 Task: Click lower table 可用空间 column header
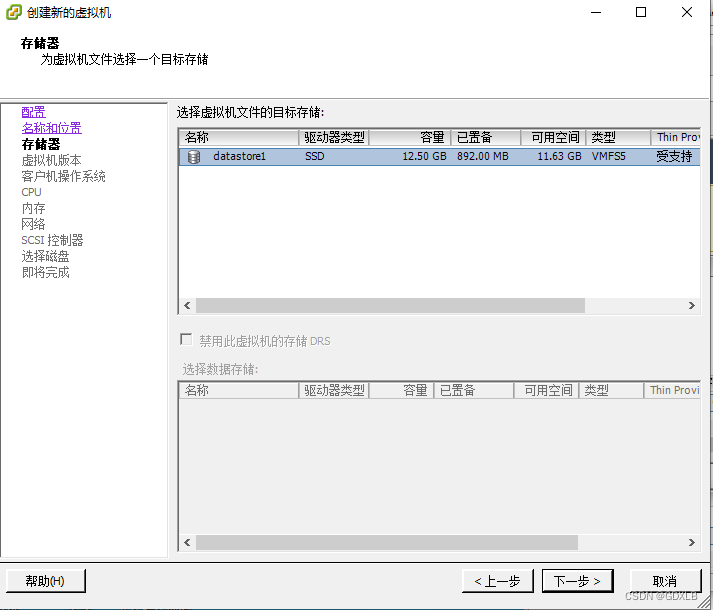(x=546, y=390)
